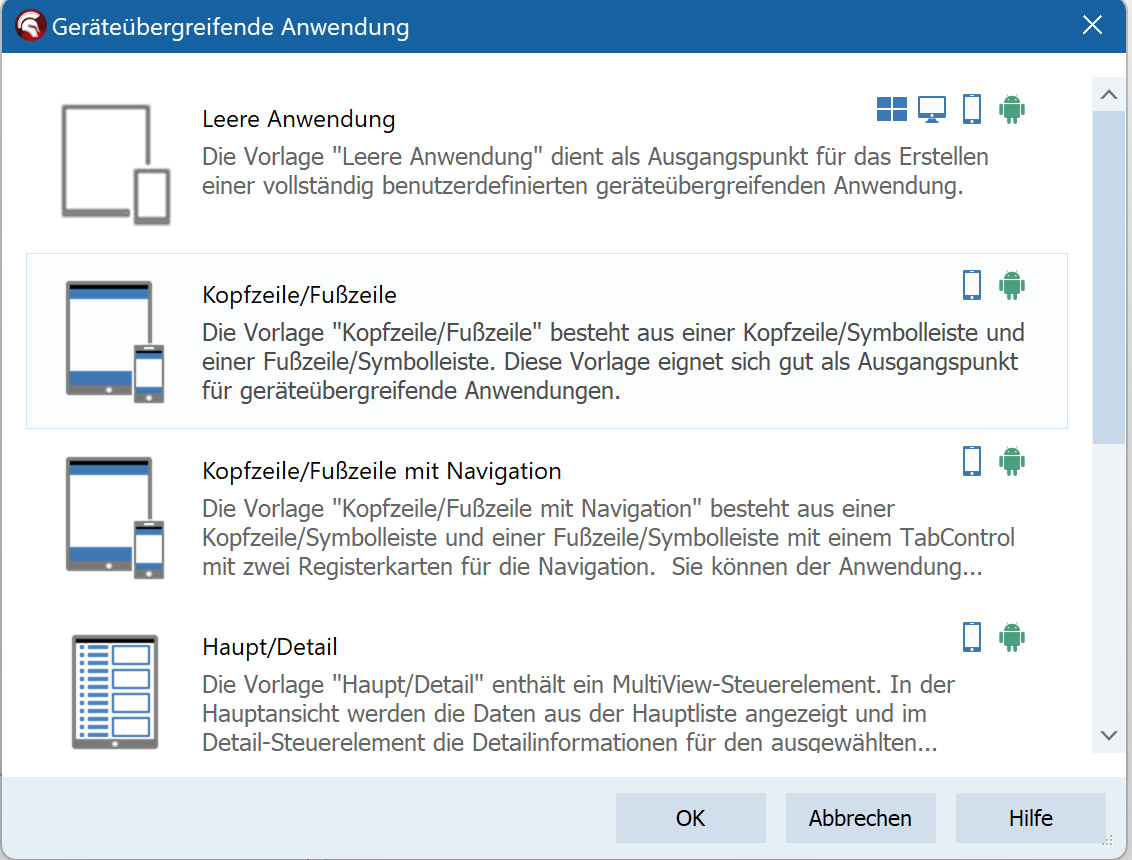Open help via the Hilfe button

click(x=1030, y=818)
